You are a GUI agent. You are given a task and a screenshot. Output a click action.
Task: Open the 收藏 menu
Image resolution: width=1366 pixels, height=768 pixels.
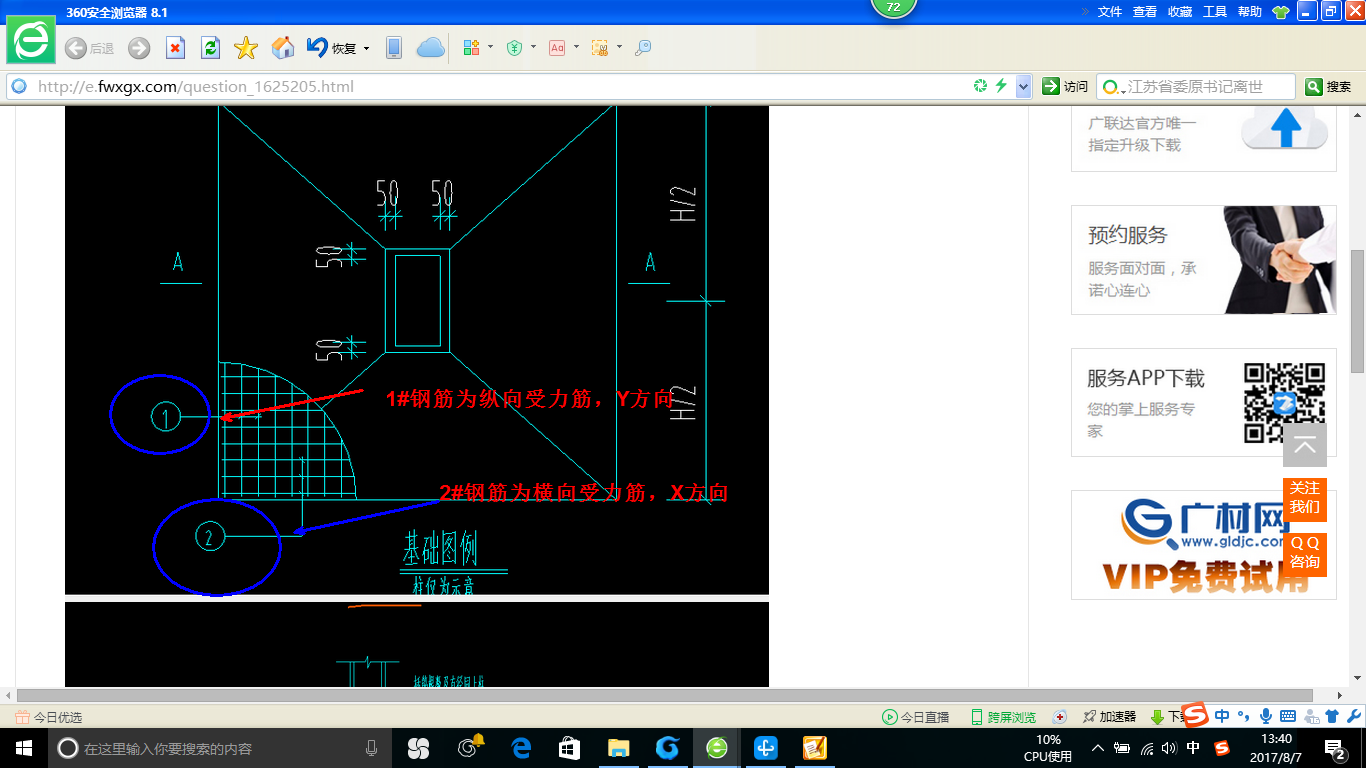1180,12
